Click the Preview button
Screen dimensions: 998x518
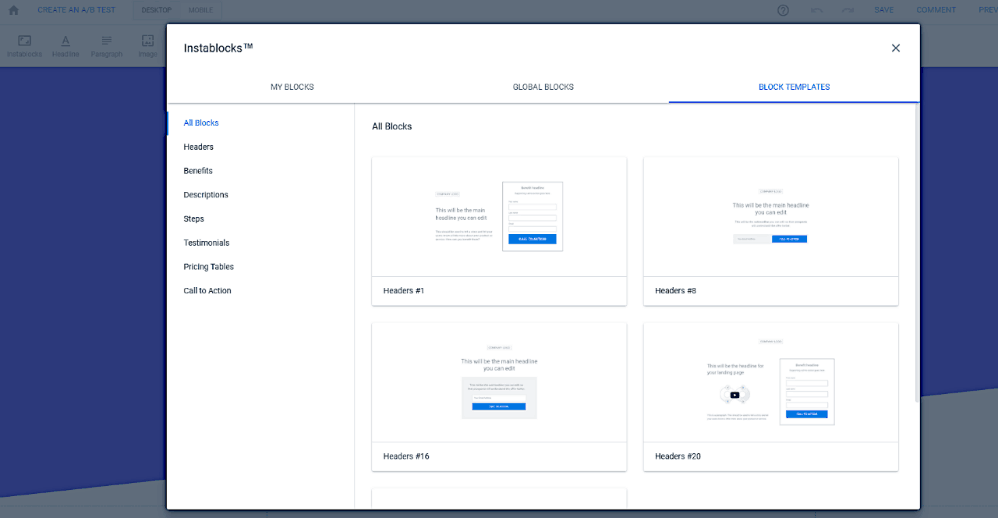click(x=988, y=10)
